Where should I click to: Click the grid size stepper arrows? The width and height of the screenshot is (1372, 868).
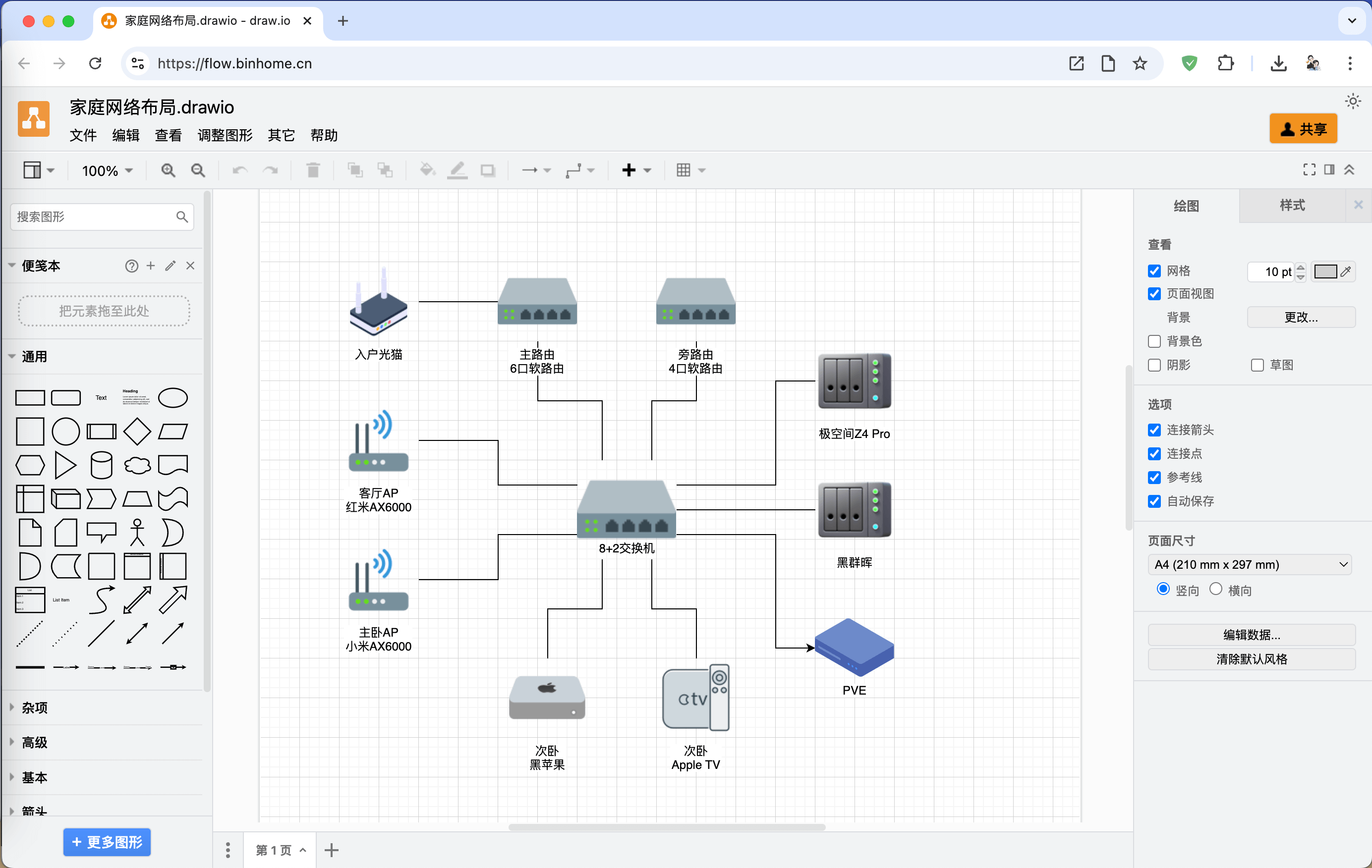1300,271
